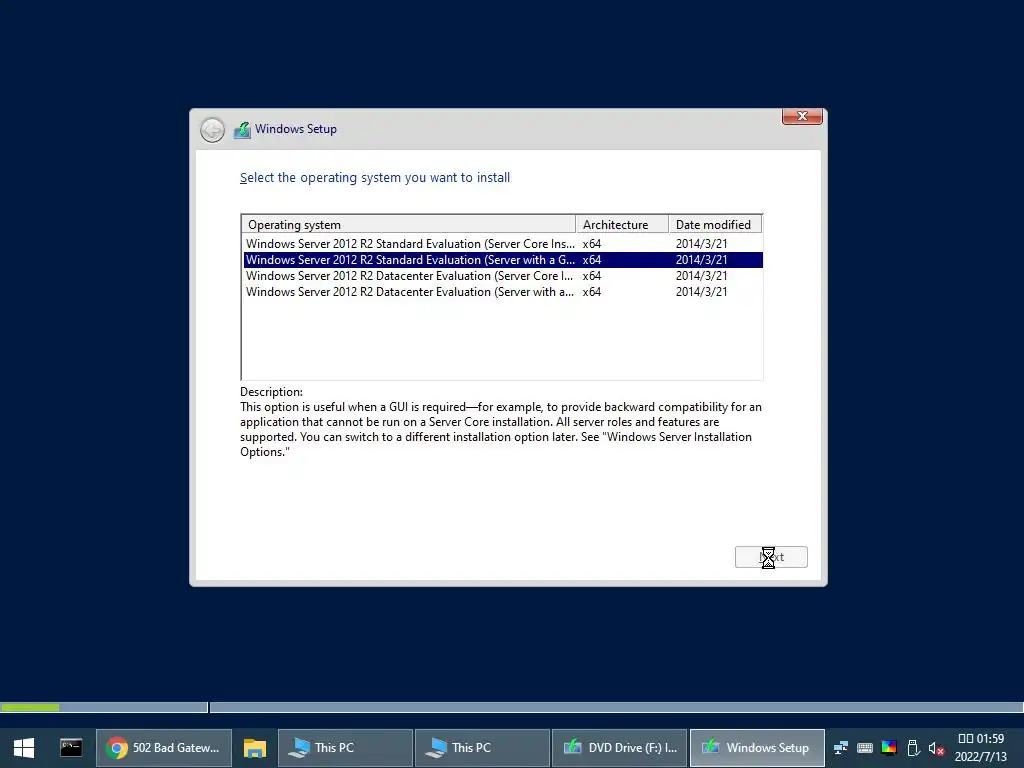
Task: Click the 2014/3/21 date of first row
Action: tap(701, 244)
